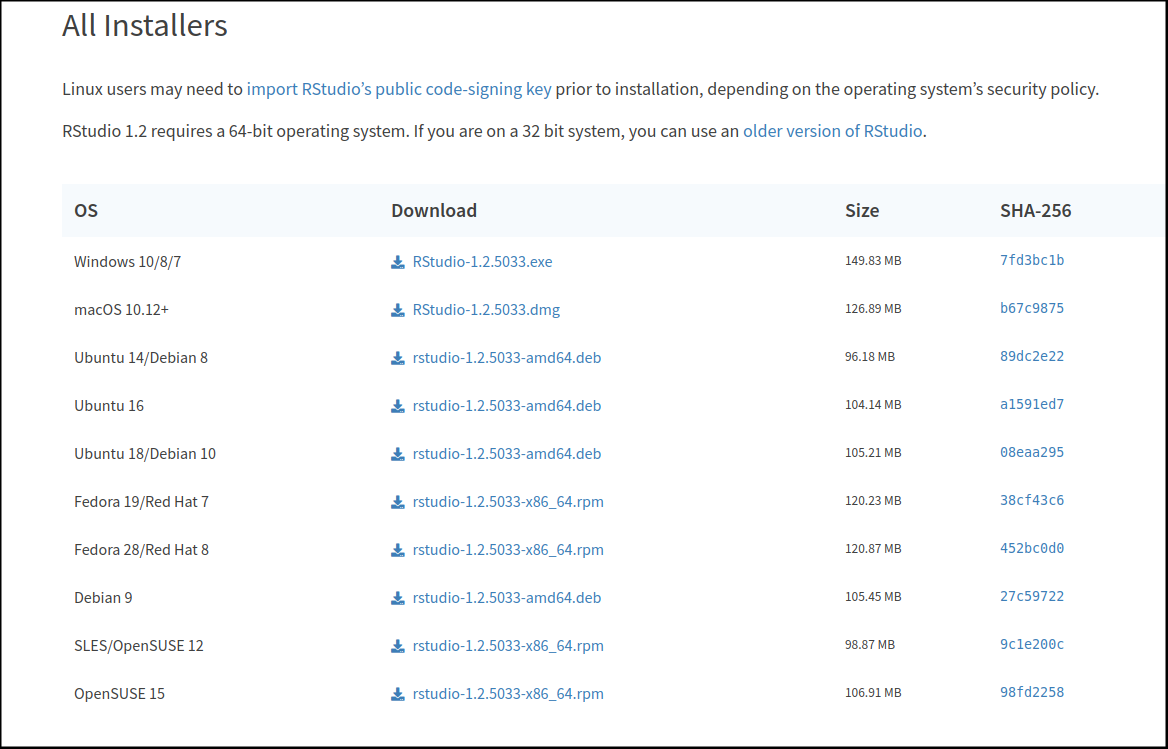The image size is (1168, 749).
Task: Click SHA-256 hash 7fd3bc1b
Action: tap(1032, 261)
